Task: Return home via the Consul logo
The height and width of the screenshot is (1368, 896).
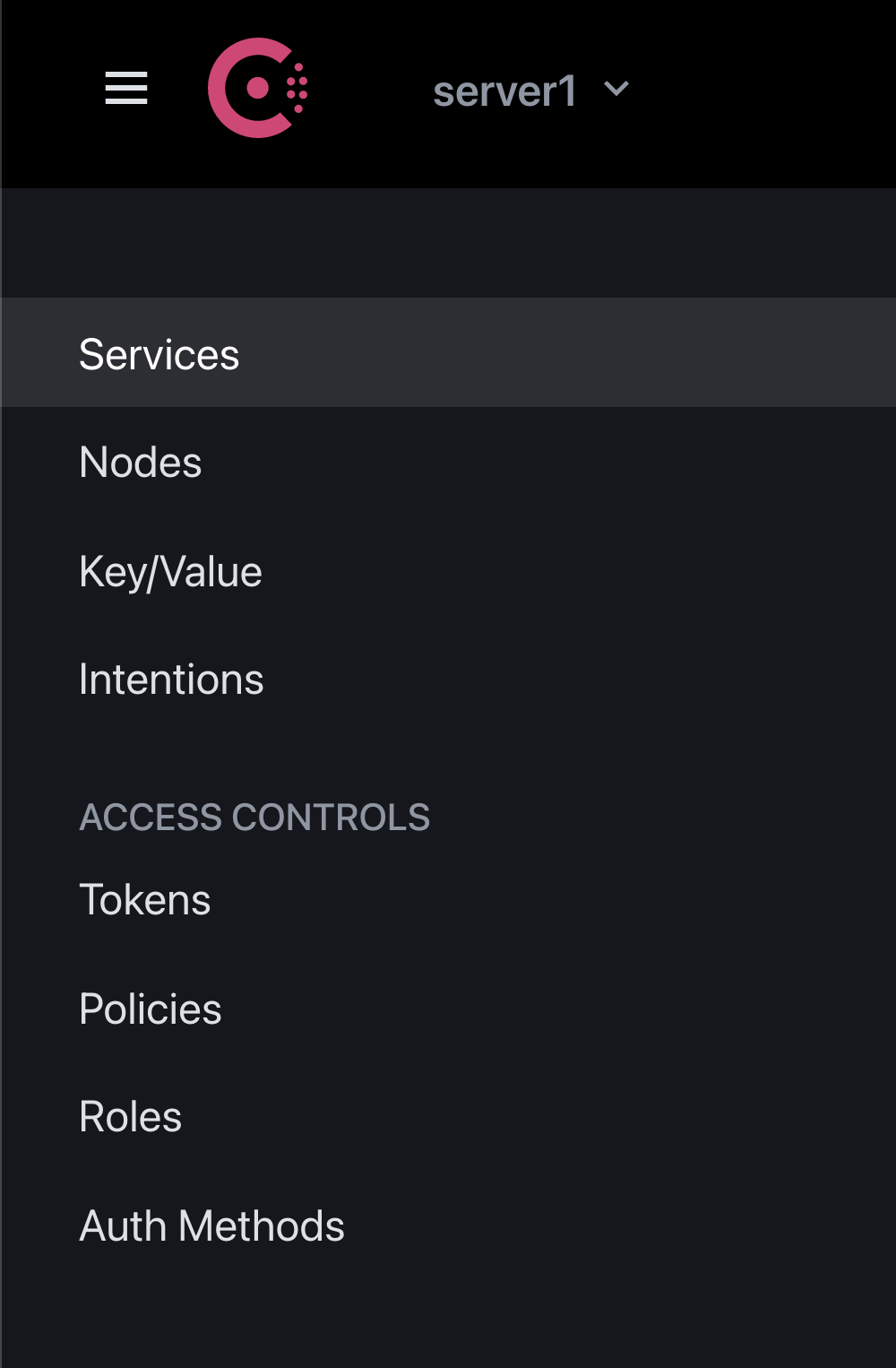Action: (257, 88)
